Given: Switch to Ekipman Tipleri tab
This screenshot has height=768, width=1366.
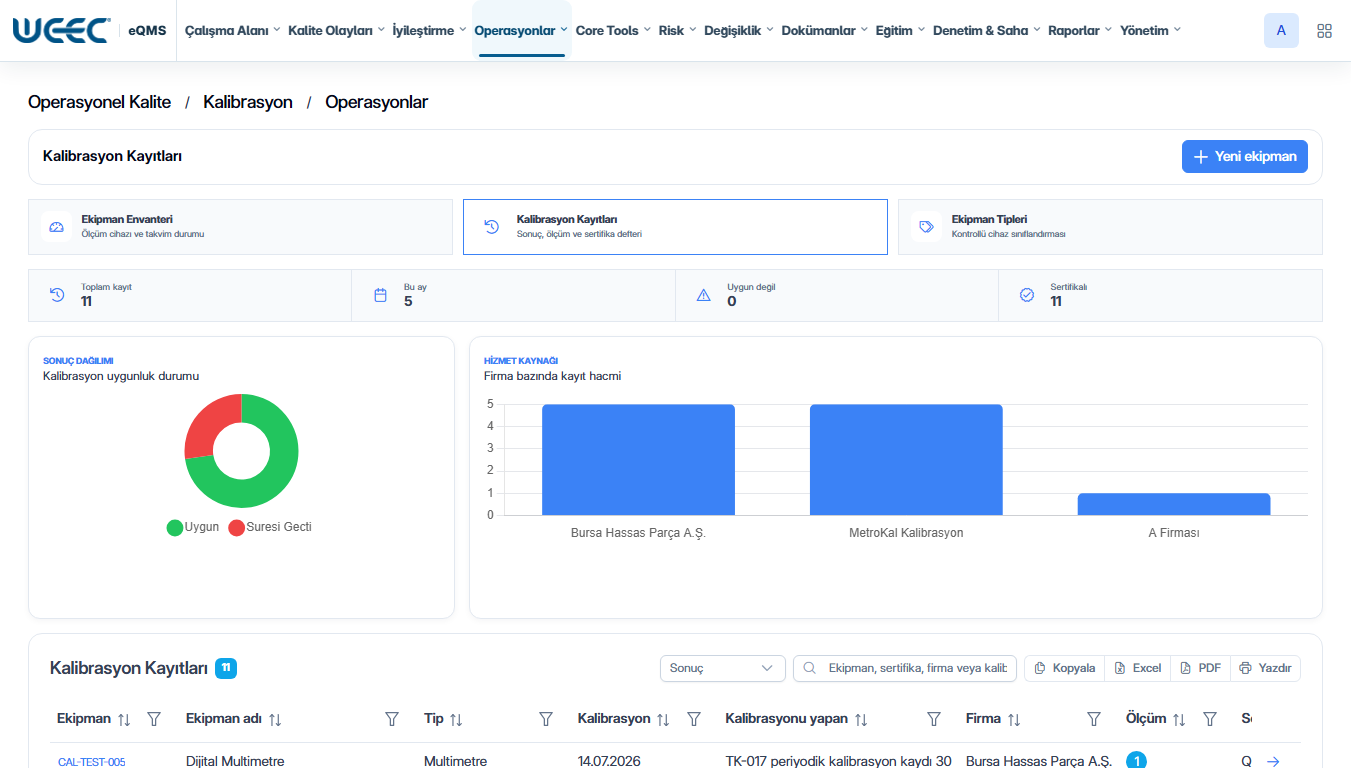Looking at the screenshot, I should tap(1110, 227).
